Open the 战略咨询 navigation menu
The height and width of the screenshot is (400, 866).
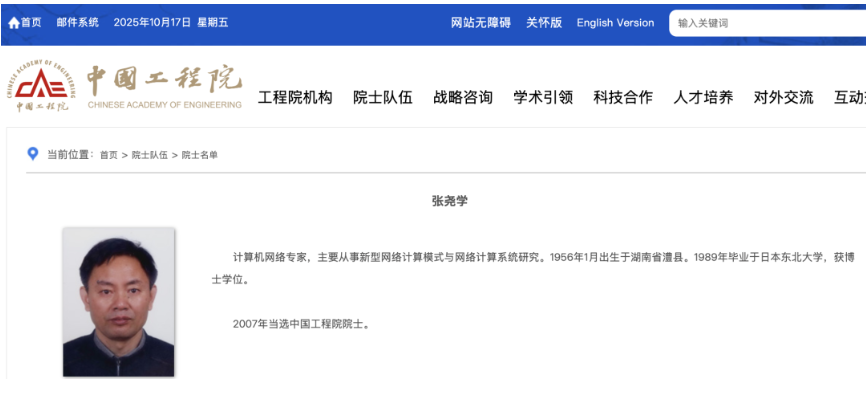coord(463,97)
